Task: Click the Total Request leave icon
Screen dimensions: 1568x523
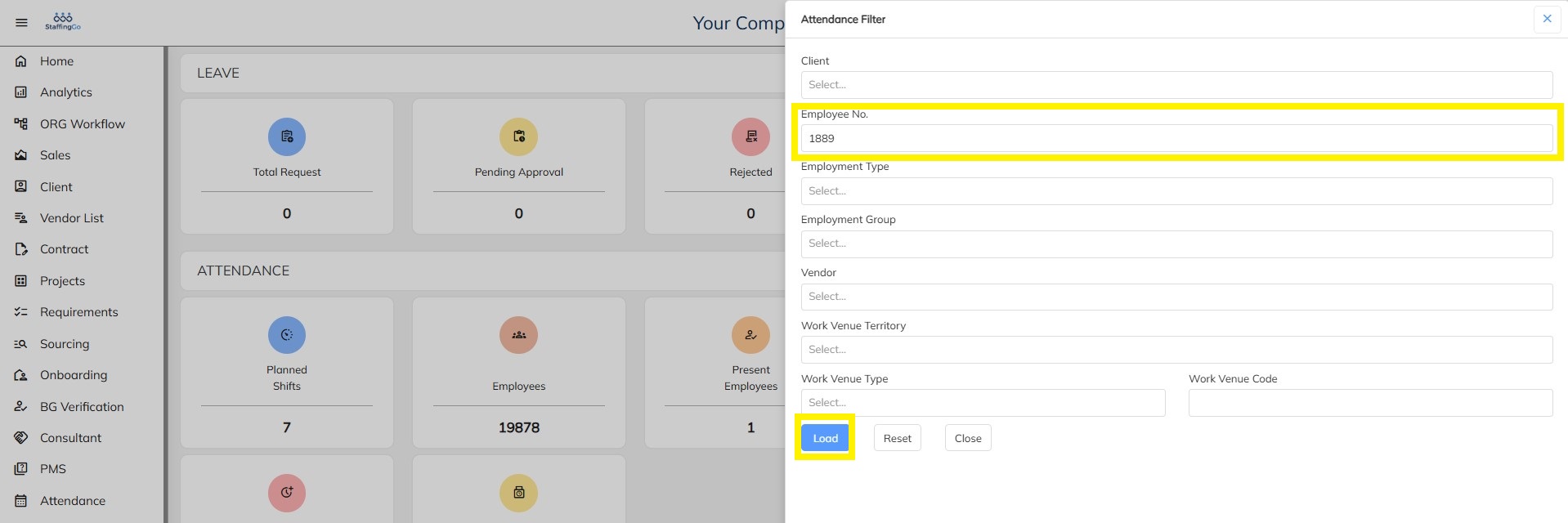Action: click(x=287, y=136)
